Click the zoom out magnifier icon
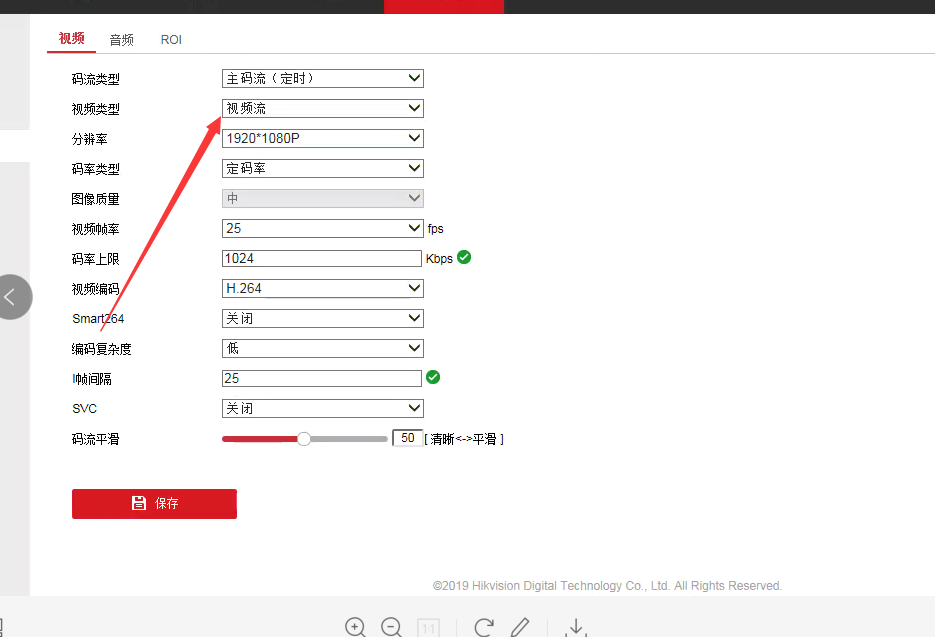 [392, 627]
